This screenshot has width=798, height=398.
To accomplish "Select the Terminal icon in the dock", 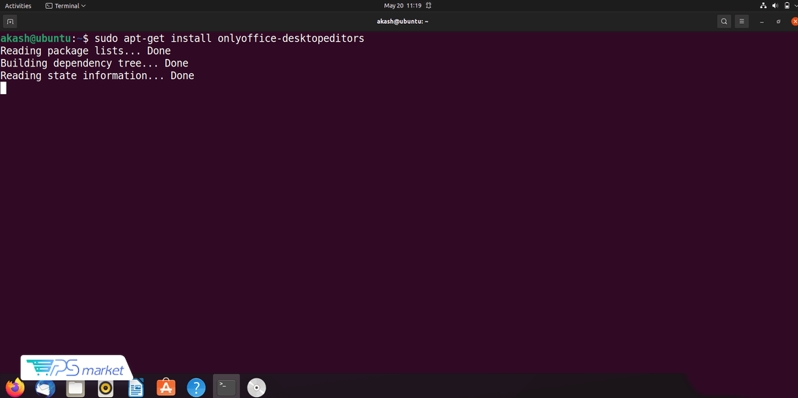I will tap(226, 387).
